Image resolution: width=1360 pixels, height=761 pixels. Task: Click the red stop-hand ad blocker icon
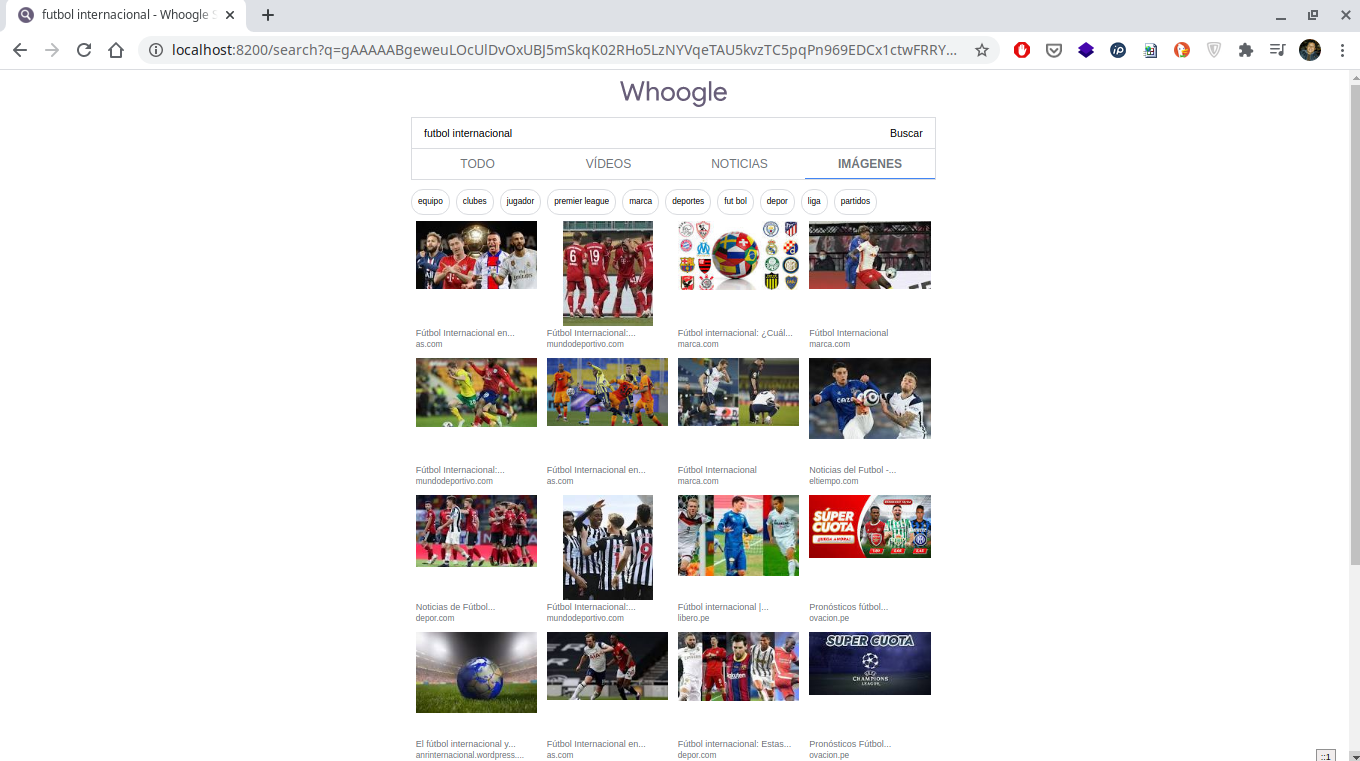pyautogui.click(x=1022, y=50)
